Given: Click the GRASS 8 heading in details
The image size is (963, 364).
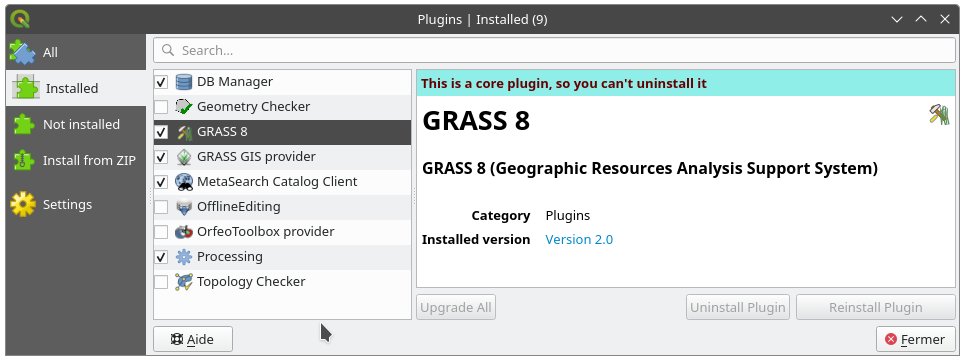Looking at the screenshot, I should [476, 121].
